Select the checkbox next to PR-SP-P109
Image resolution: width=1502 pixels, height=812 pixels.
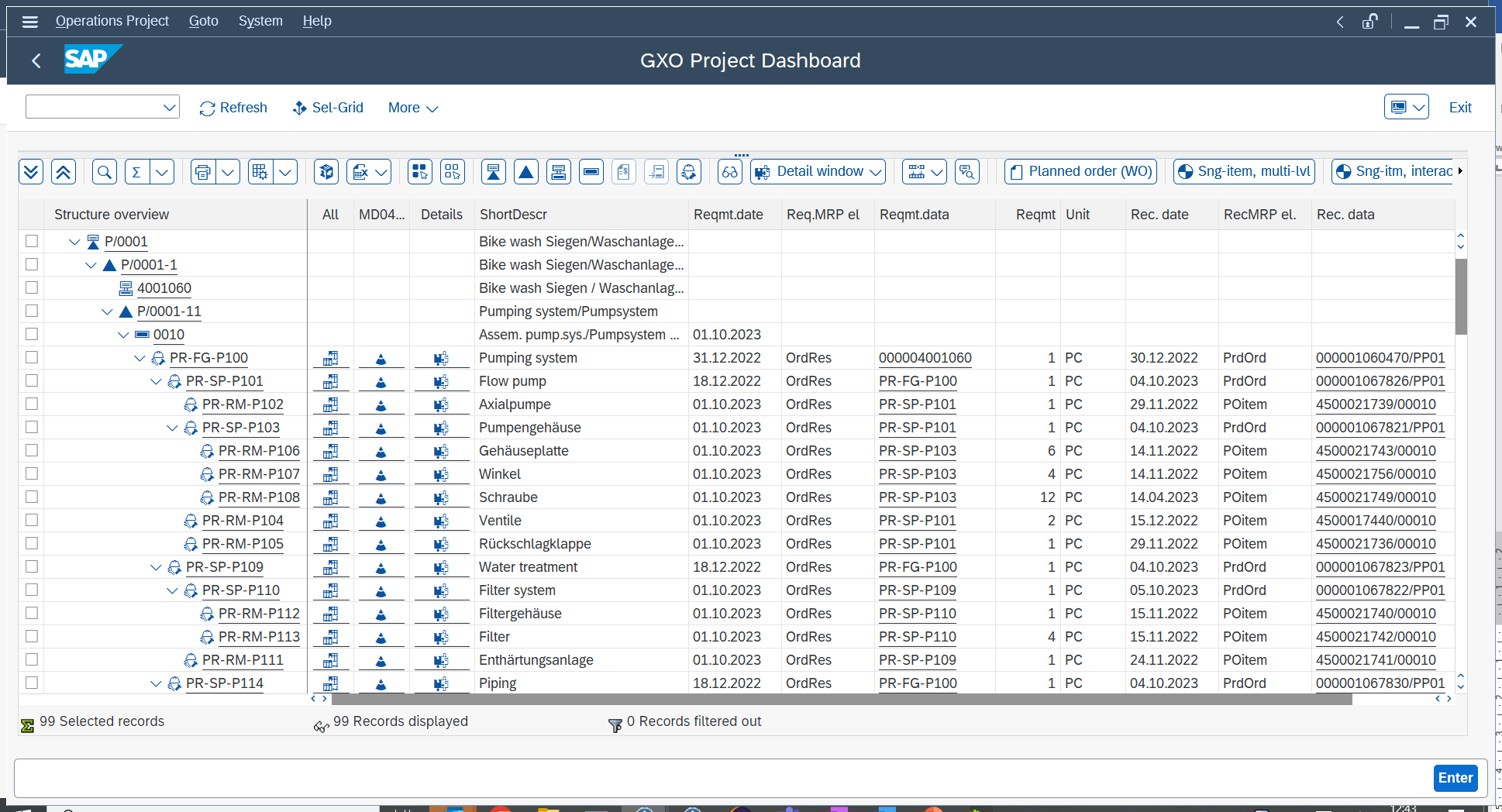coord(32,566)
